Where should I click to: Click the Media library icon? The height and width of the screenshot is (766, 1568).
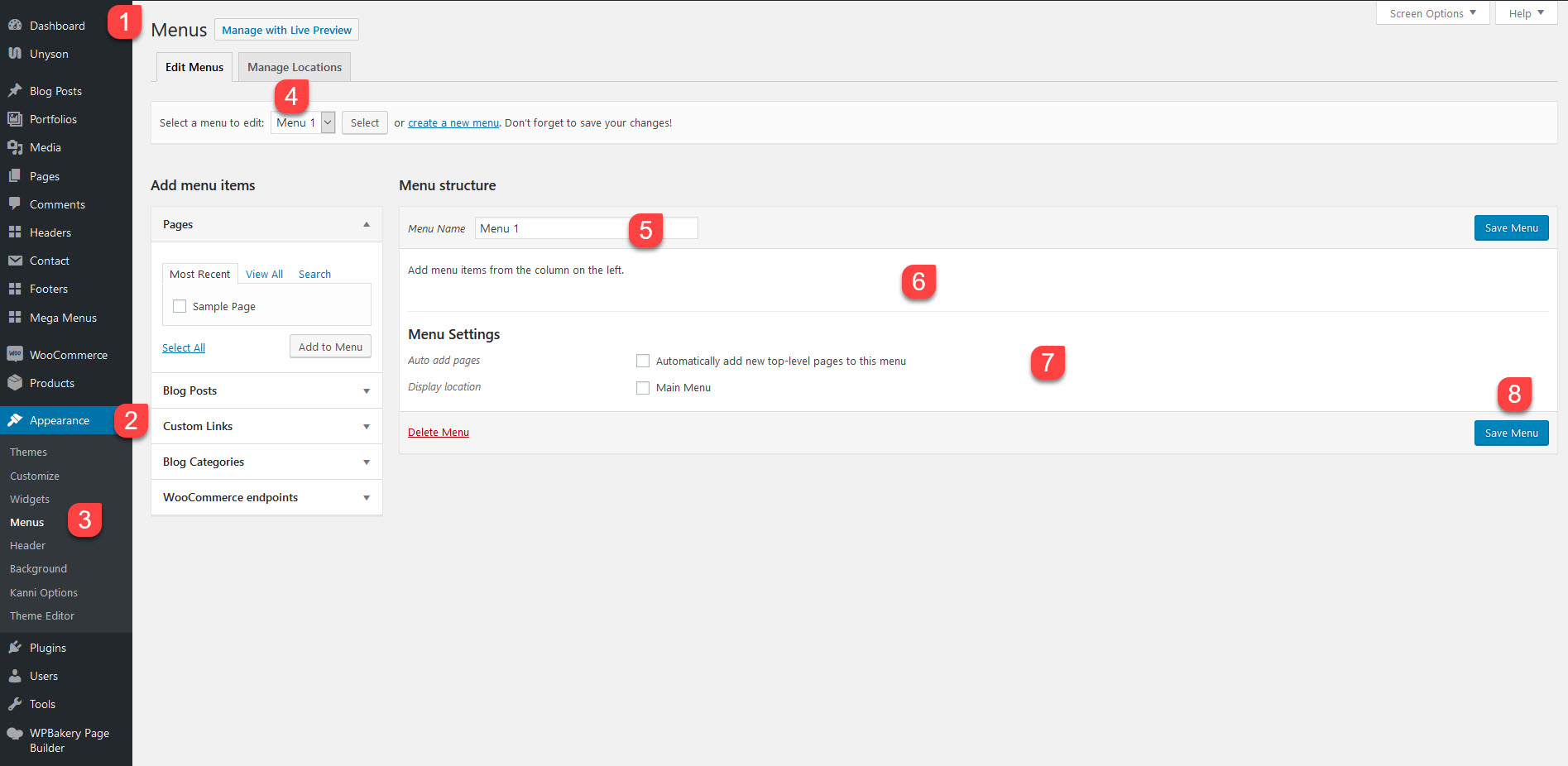[15, 147]
